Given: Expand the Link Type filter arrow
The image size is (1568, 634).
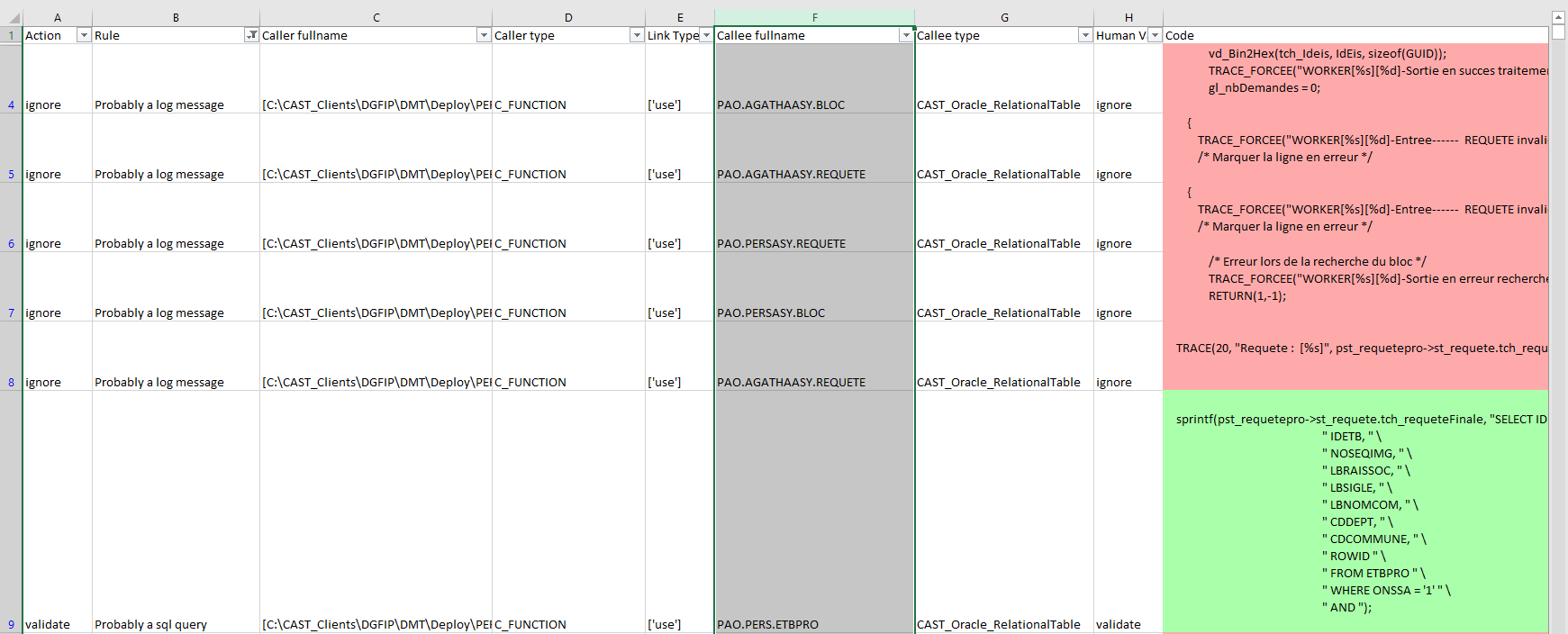Looking at the screenshot, I should 706,35.
